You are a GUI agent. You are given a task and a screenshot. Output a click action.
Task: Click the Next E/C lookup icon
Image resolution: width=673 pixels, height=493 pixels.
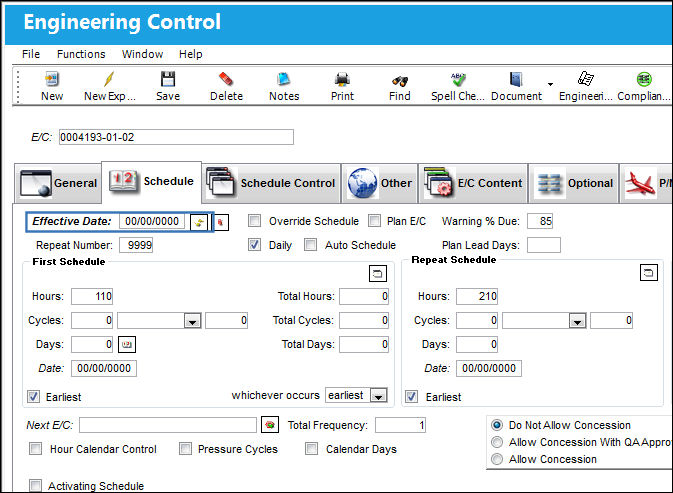click(x=270, y=425)
